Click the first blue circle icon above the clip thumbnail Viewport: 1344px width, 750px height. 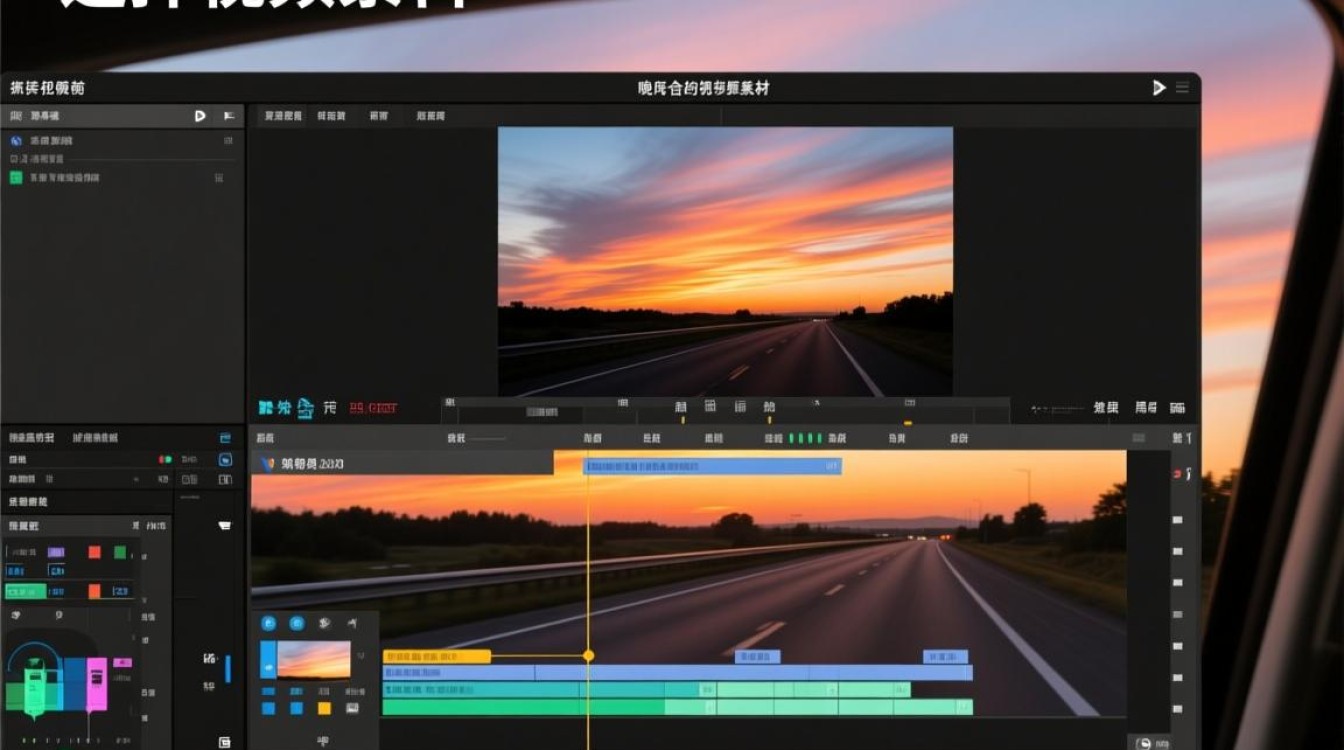(x=268, y=623)
